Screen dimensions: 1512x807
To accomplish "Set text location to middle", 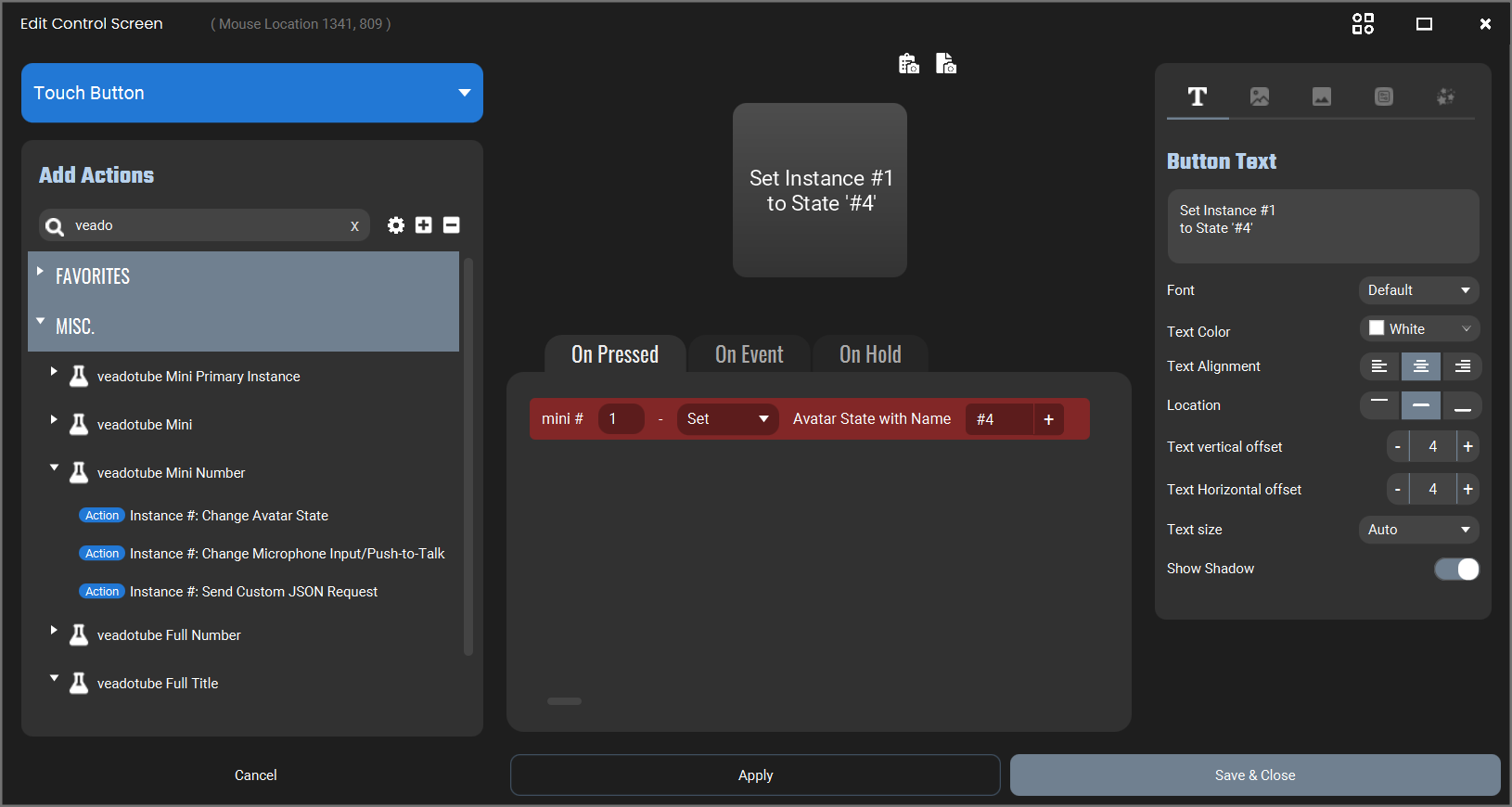I will pos(1420,405).
